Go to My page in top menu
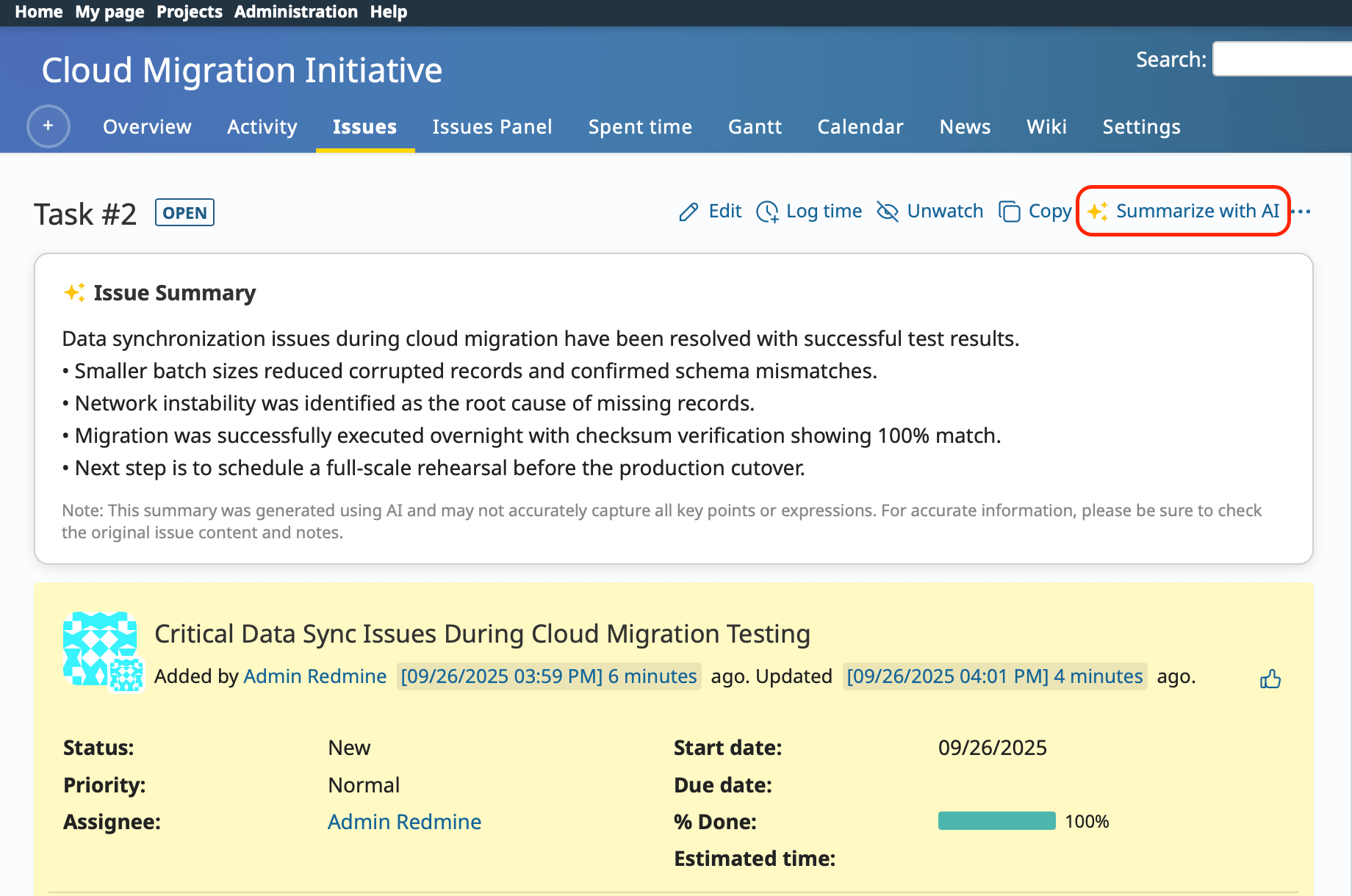The width and height of the screenshot is (1352, 896). 109,12
